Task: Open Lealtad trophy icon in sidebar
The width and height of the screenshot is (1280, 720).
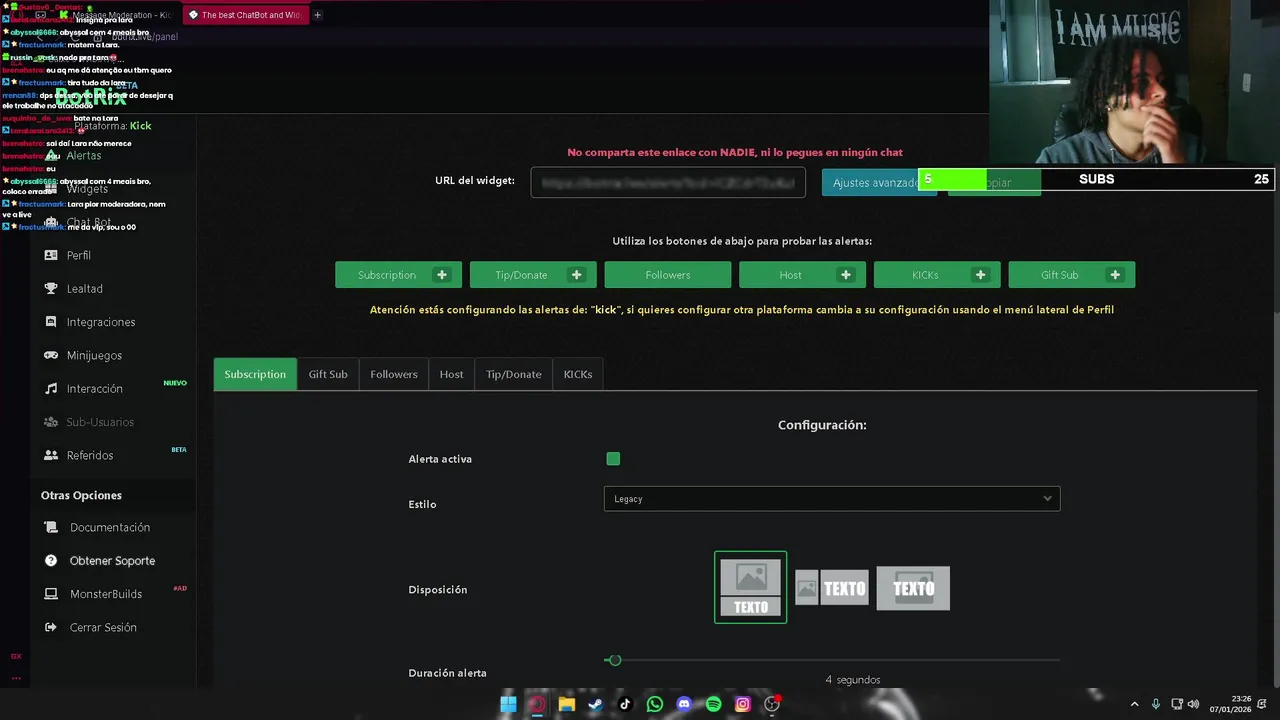Action: [x=51, y=288]
